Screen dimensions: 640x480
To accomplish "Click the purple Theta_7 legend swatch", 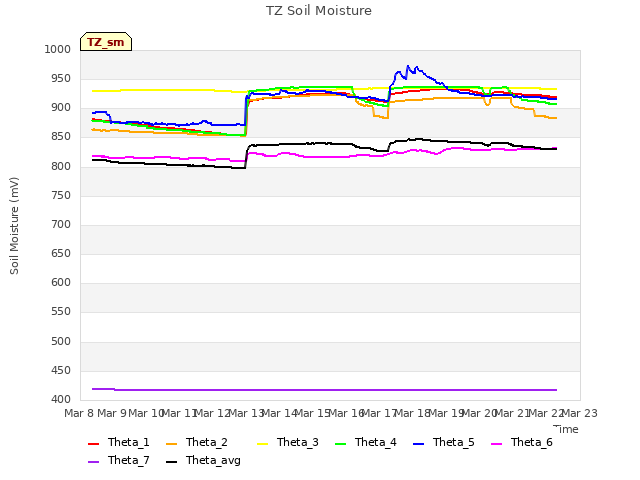I will tap(93, 462).
